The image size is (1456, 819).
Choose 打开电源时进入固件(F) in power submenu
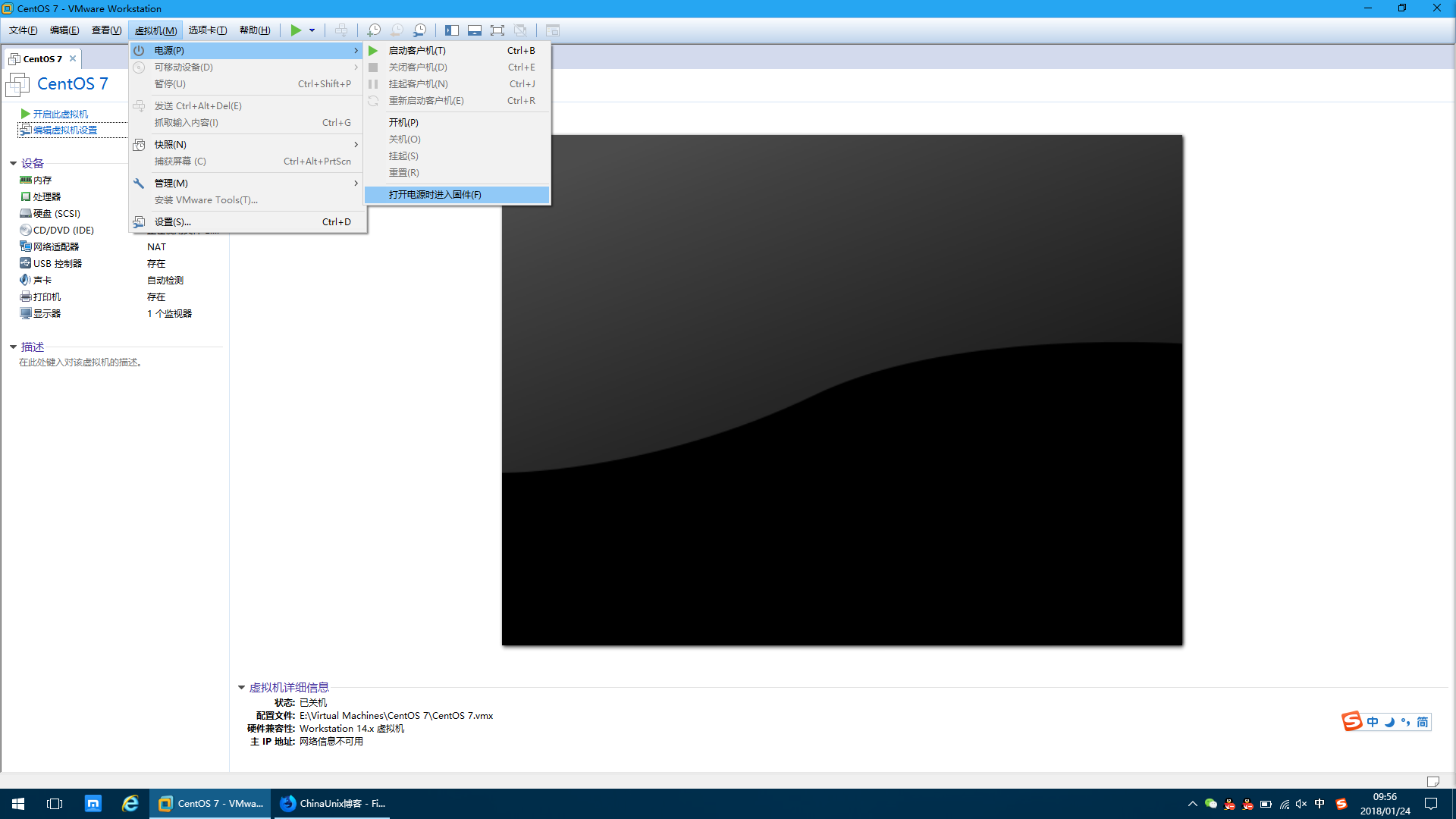pyautogui.click(x=457, y=195)
